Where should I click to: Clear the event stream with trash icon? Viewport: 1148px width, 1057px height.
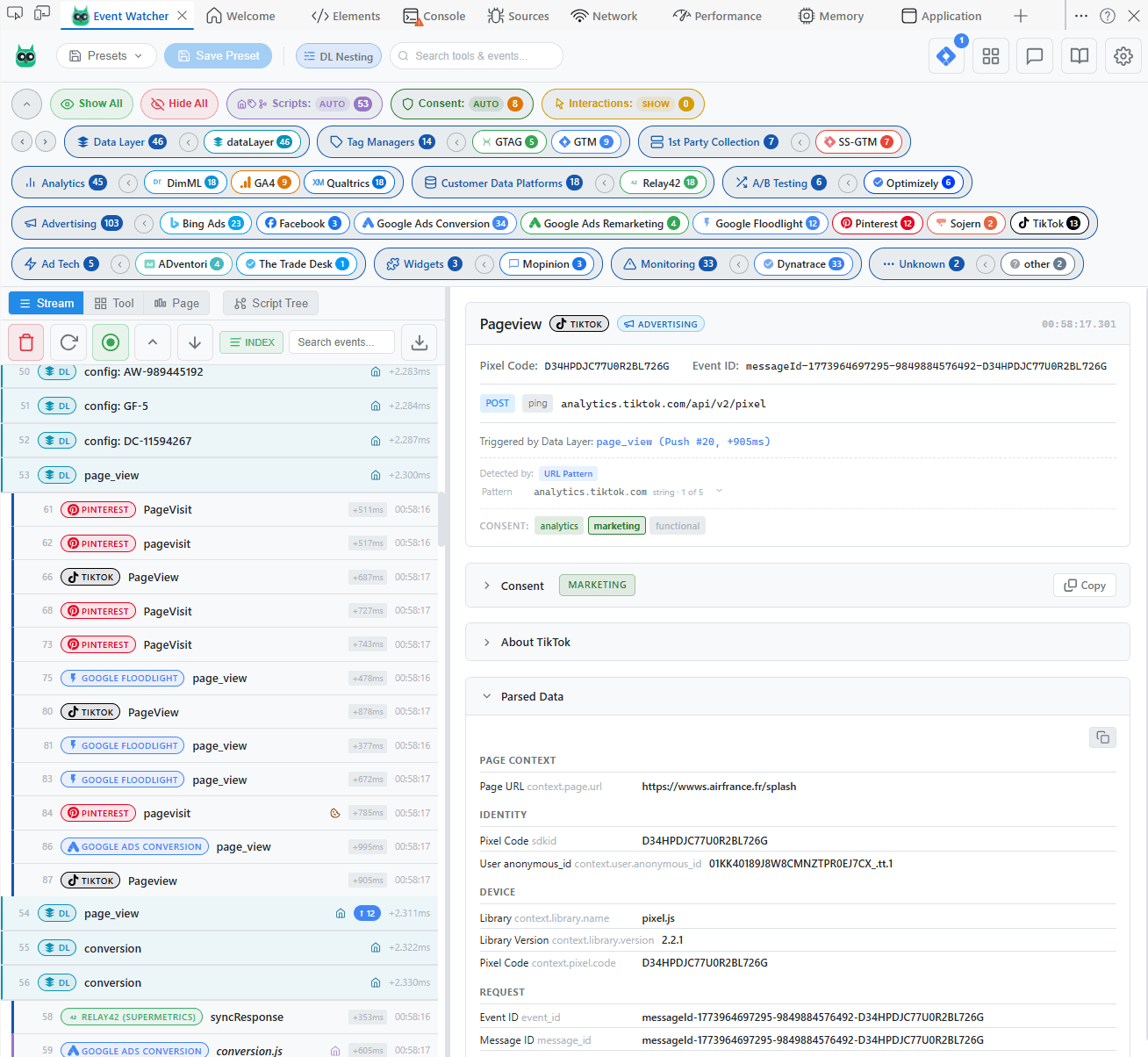coord(25,342)
